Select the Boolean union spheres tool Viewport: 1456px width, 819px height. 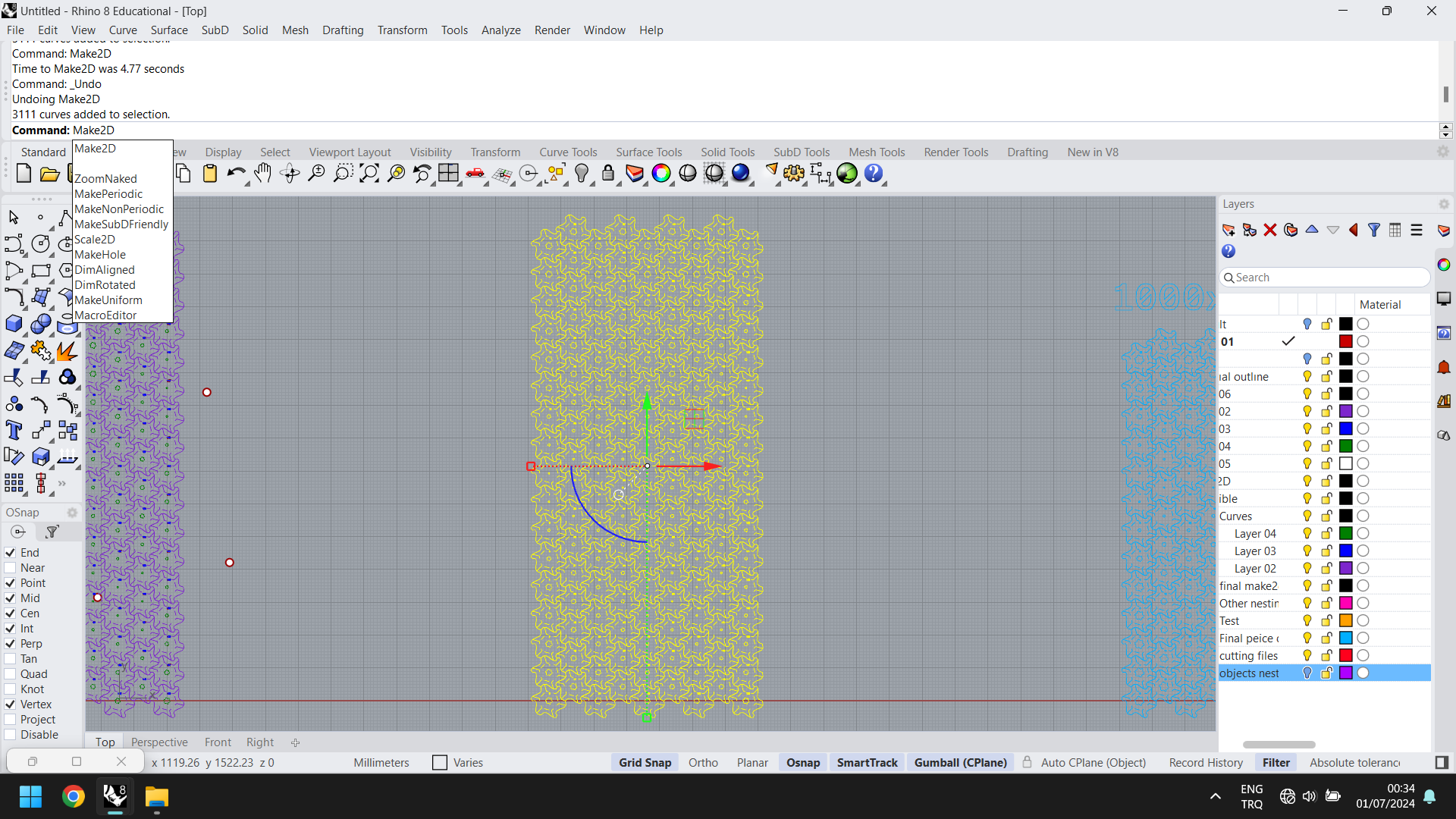coord(41,324)
